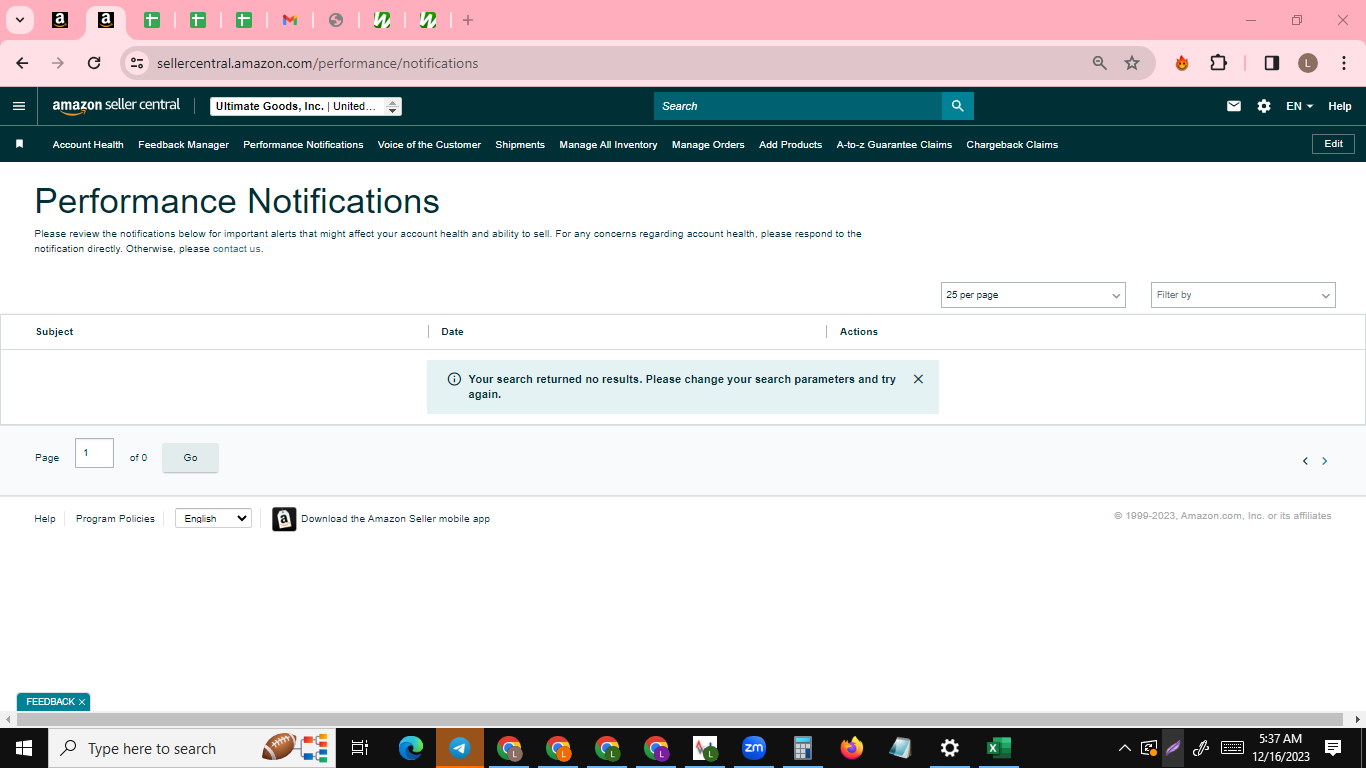Open the 25 per page dropdown
This screenshot has height=768, width=1366.
(1033, 295)
